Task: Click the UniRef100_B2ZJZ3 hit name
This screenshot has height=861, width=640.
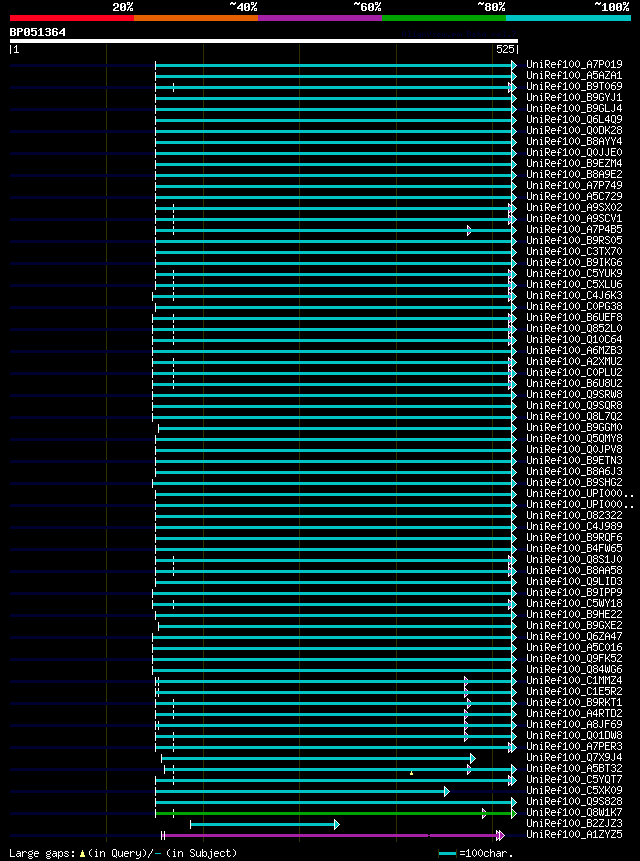Action: point(574,823)
